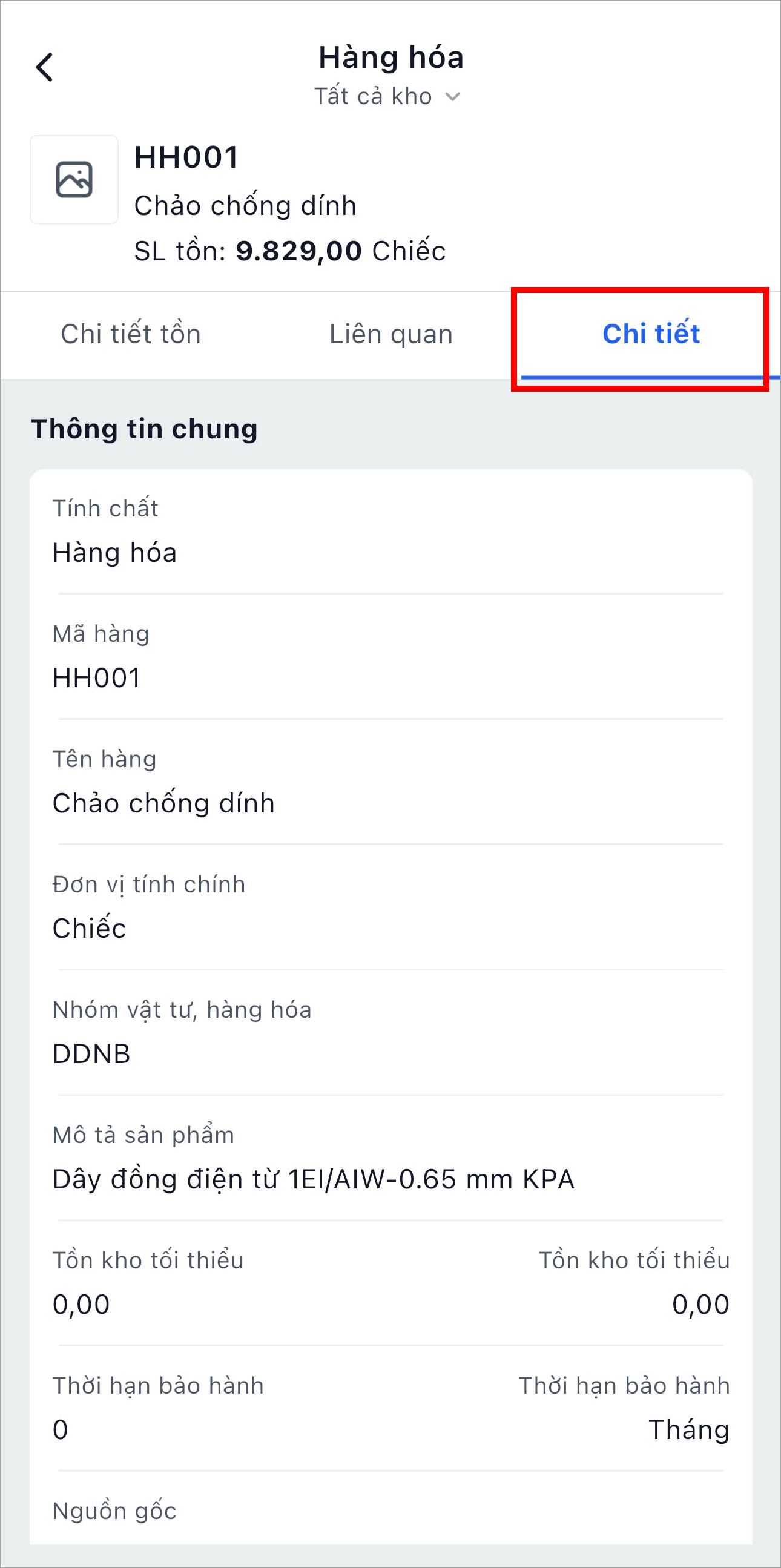Tap the warranty unit "Tháng"
This screenshot has height=1568, width=781.
coord(688,1430)
